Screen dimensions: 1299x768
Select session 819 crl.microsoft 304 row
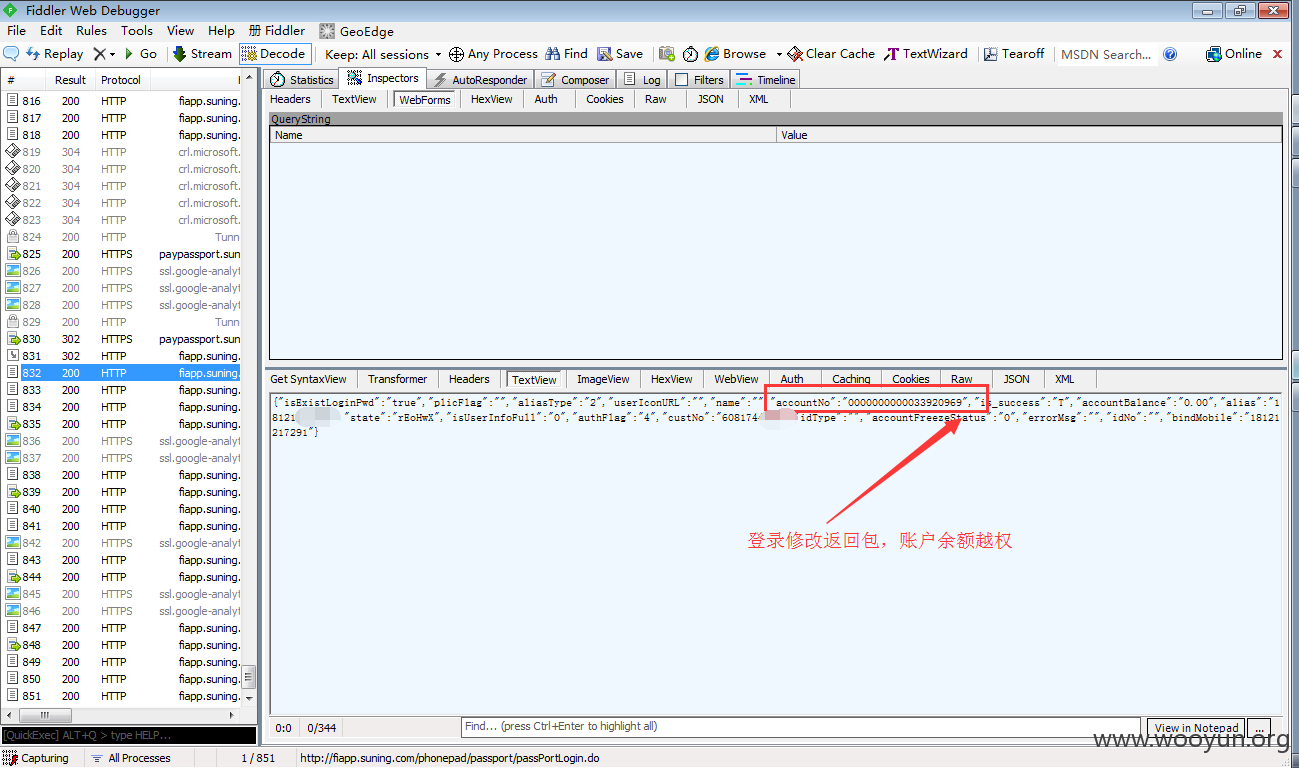[x=121, y=152]
